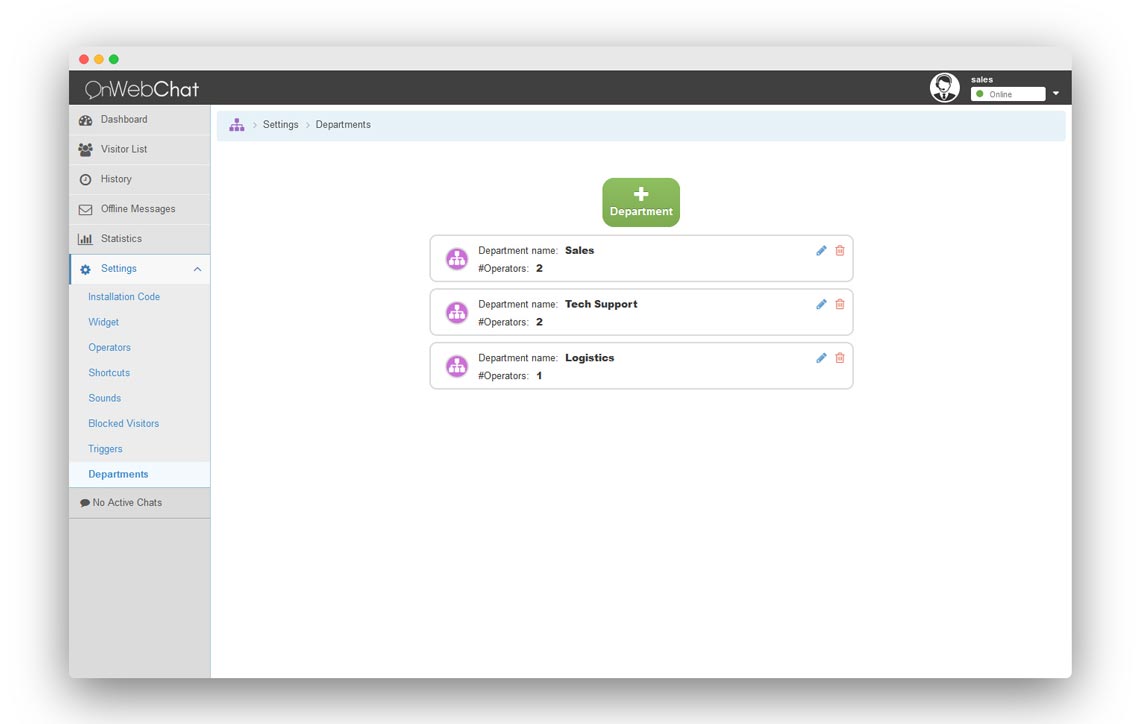The height and width of the screenshot is (724, 1140).
Task: Edit the Sales department with the pencil icon
Action: pos(821,250)
